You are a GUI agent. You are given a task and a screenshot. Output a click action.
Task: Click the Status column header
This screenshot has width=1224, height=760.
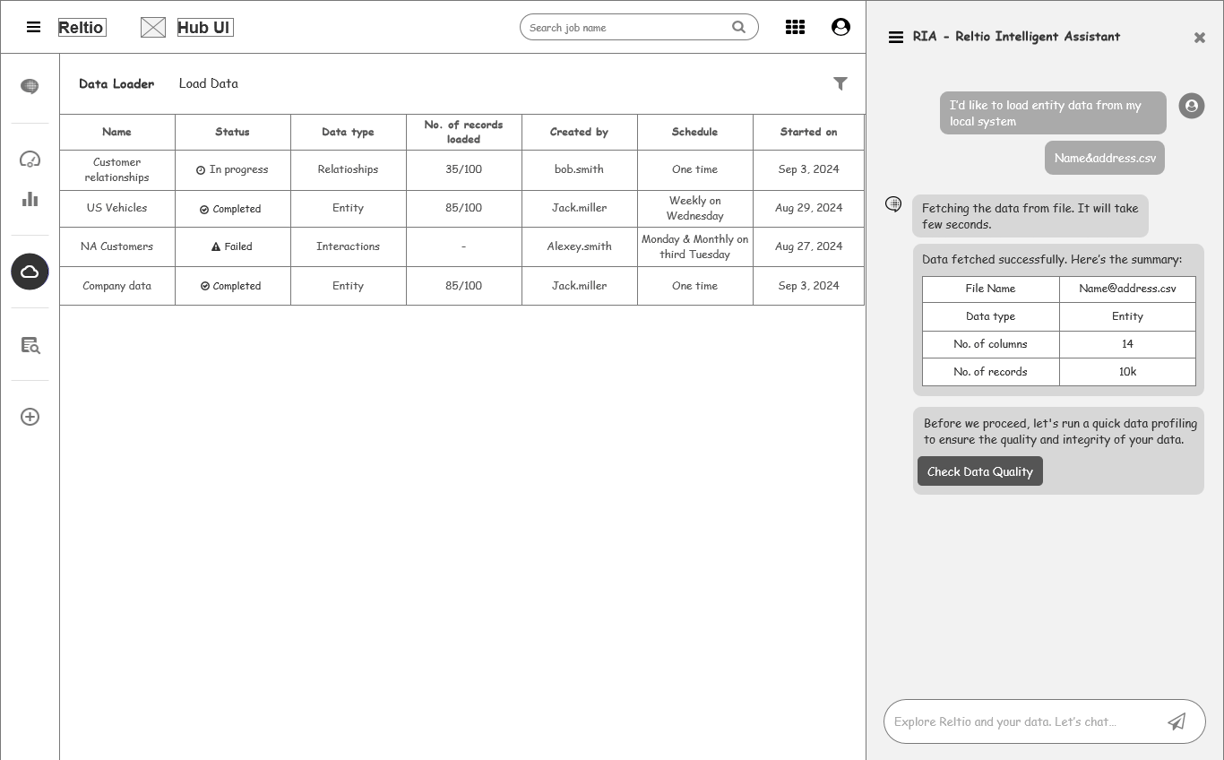[x=233, y=132]
